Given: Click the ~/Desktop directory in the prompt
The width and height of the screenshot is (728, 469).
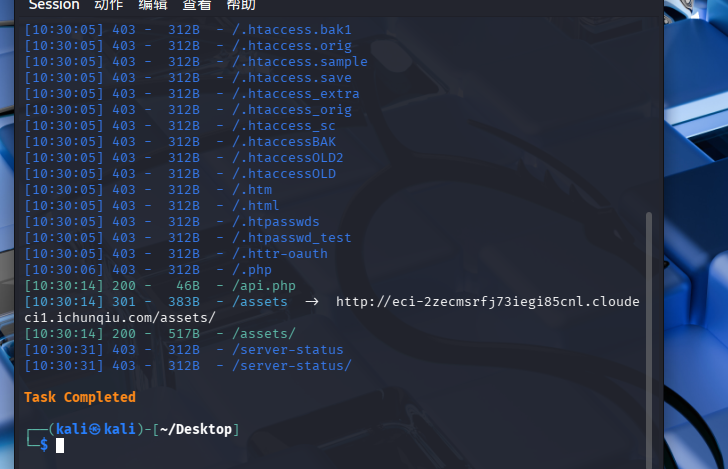Looking at the screenshot, I should point(198,429).
